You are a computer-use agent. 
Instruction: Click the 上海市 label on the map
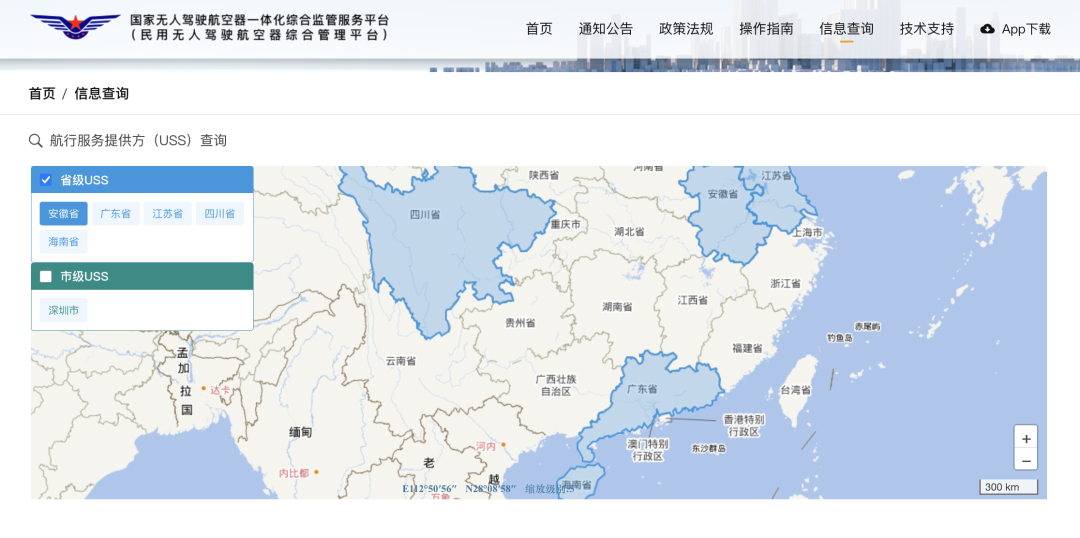[807, 233]
